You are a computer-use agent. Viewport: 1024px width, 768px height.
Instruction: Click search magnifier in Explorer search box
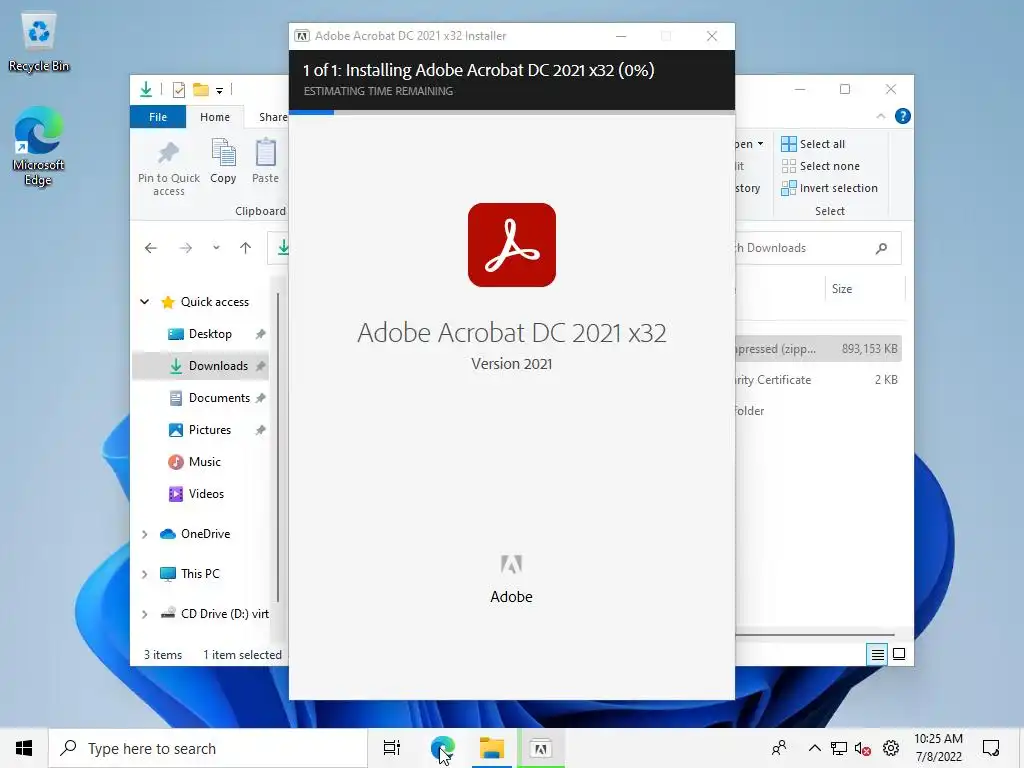(x=881, y=248)
